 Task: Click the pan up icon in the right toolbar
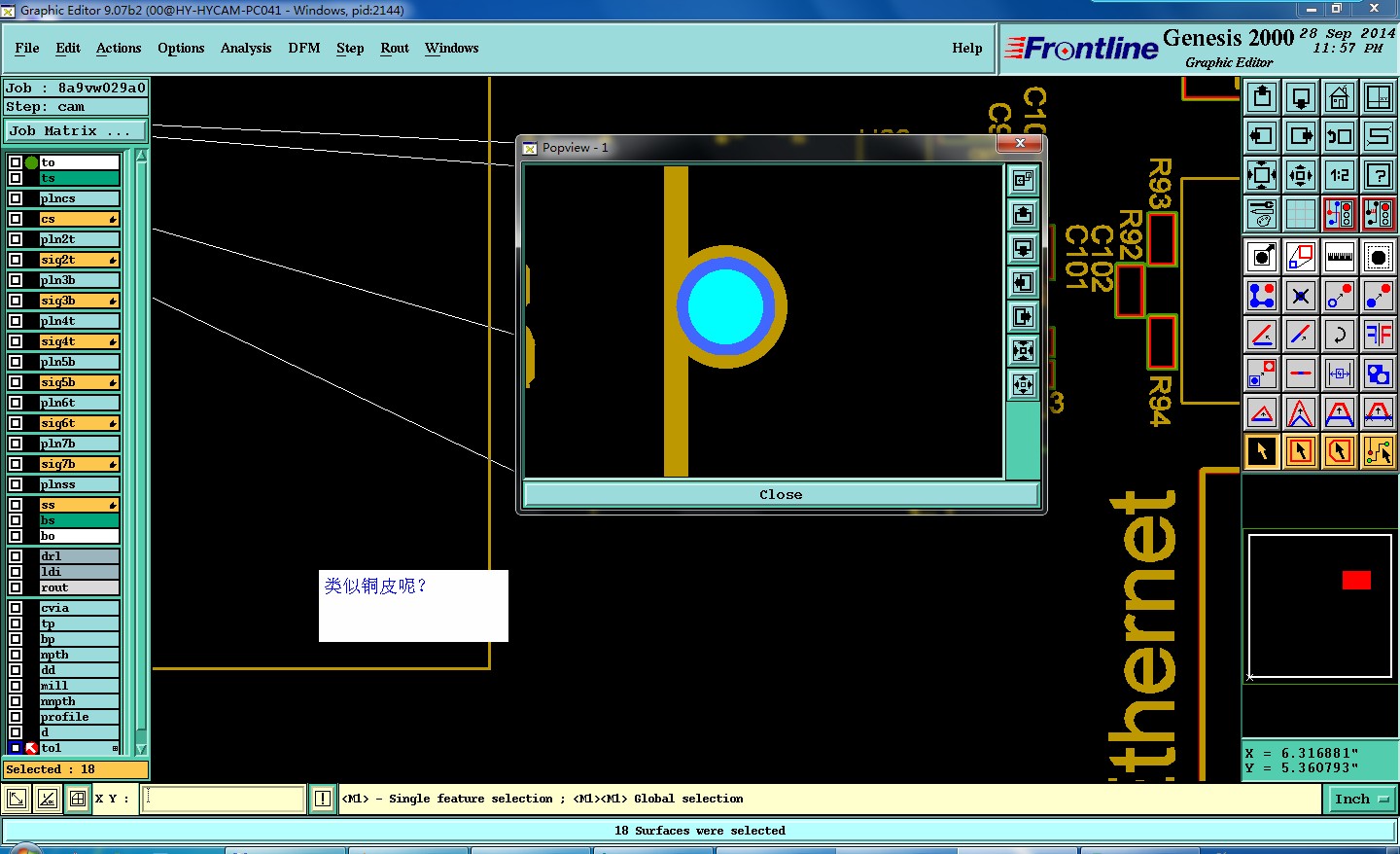pos(1262,97)
